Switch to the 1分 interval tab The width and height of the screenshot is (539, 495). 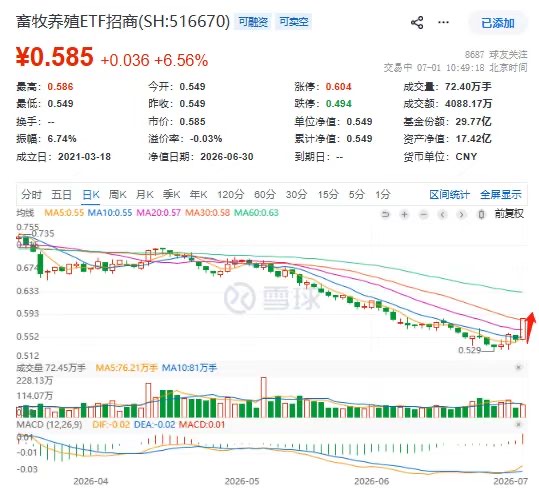(x=383, y=195)
